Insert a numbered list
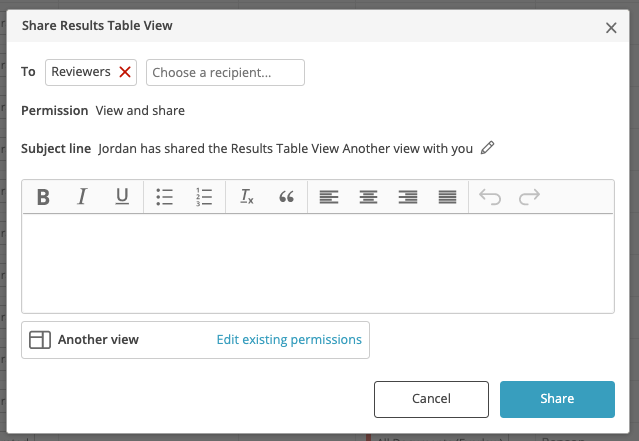 (204, 197)
